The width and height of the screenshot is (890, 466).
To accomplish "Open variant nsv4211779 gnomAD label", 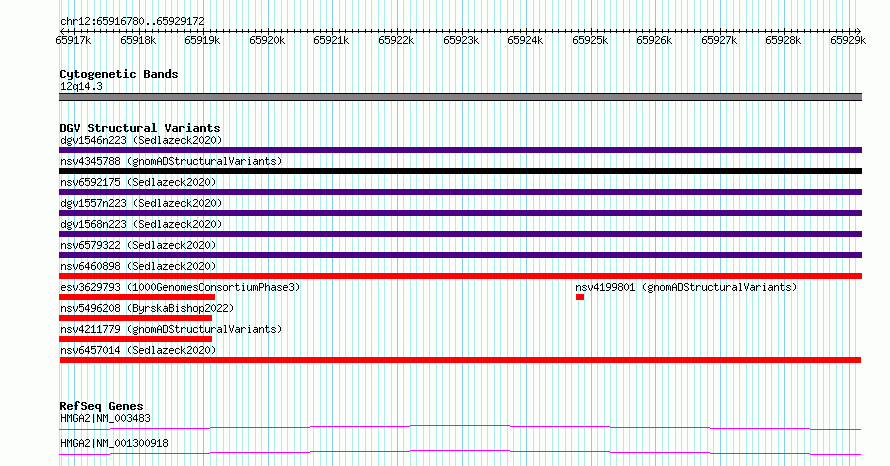I will coord(171,329).
